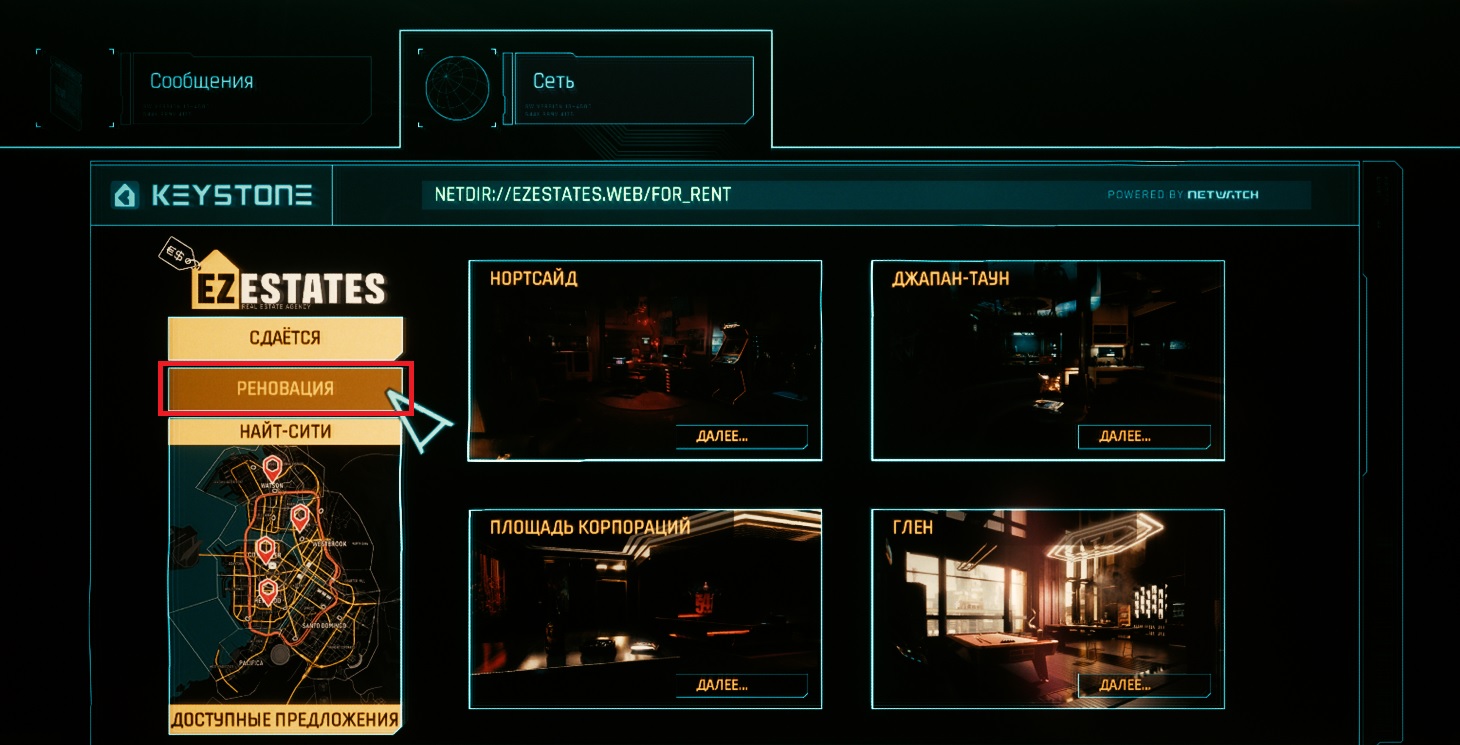Click the map pin just below the Westbrook pin

click(265, 550)
